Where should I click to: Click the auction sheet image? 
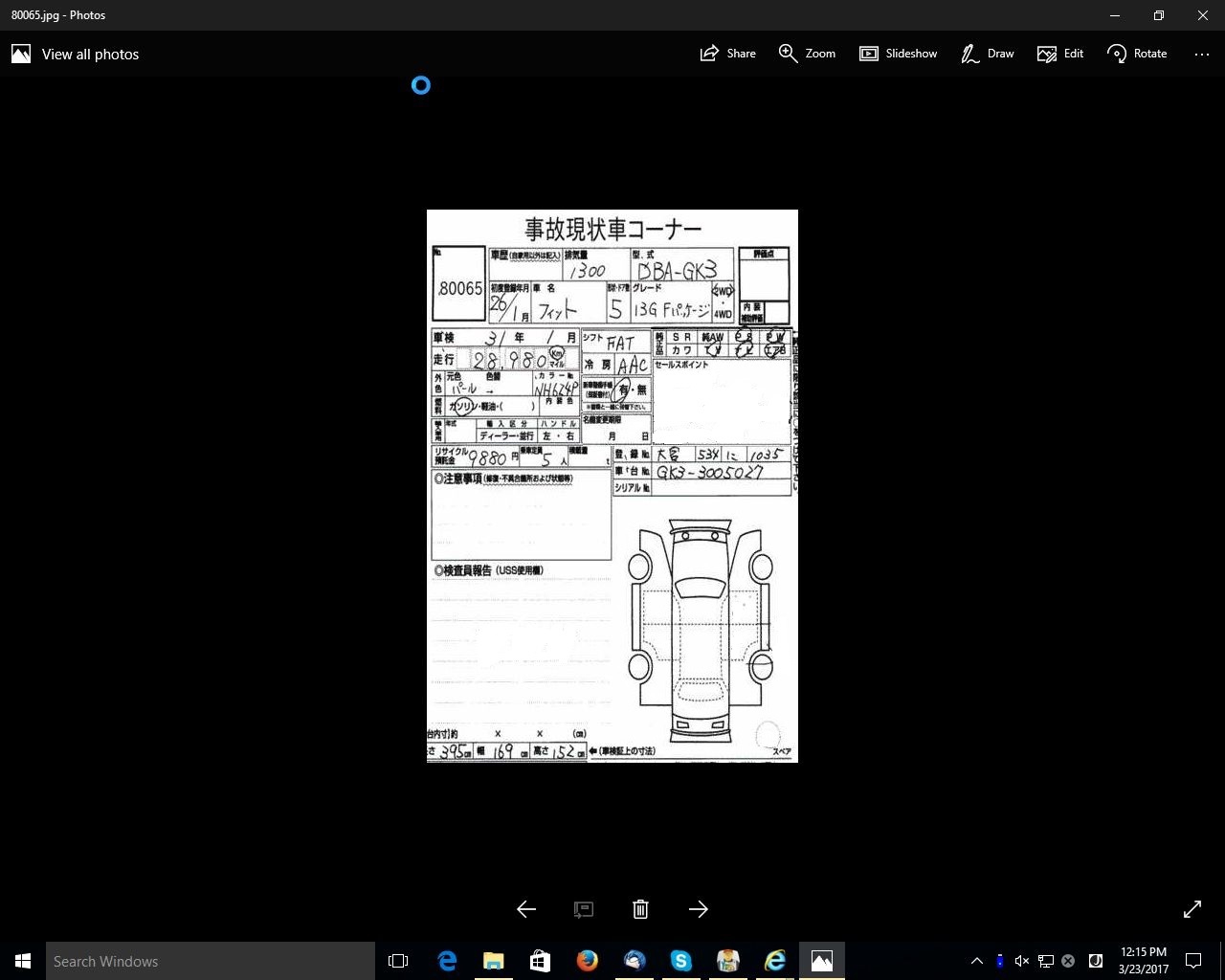coord(612,486)
